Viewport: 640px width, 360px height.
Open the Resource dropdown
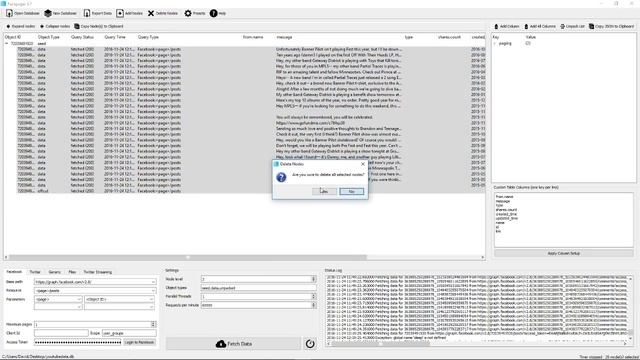[153, 291]
